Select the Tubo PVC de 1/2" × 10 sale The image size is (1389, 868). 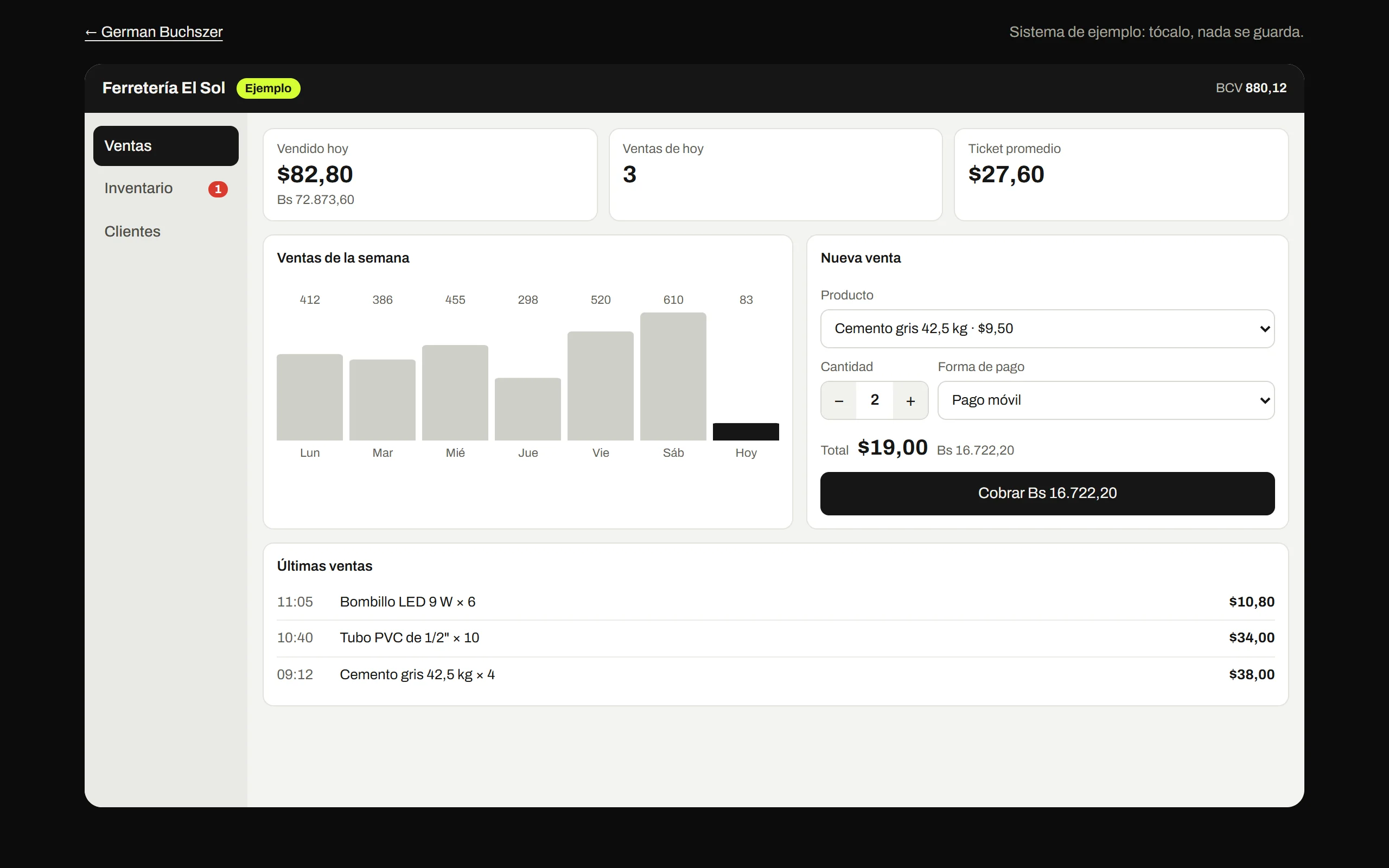tap(775, 638)
